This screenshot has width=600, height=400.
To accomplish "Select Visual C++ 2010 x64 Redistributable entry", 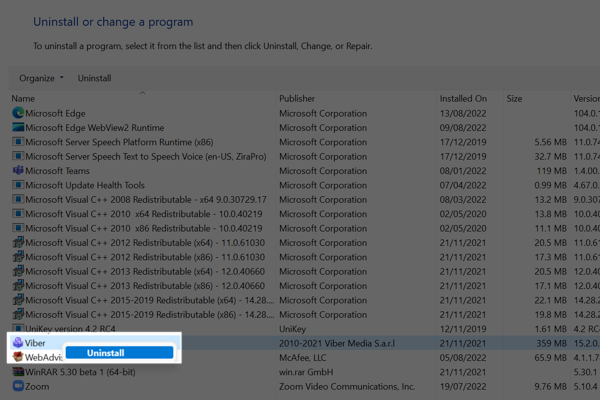I will click(x=144, y=214).
